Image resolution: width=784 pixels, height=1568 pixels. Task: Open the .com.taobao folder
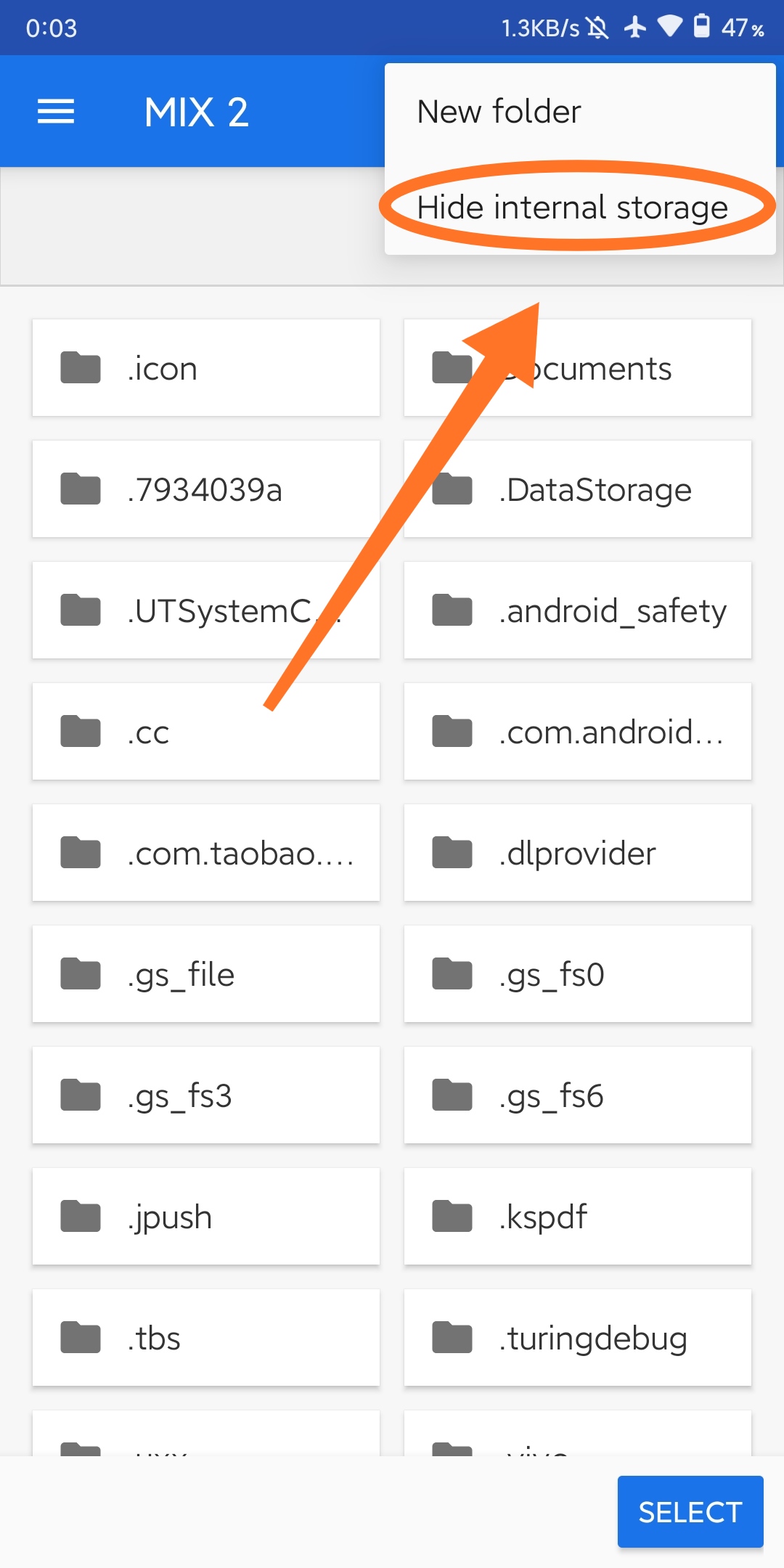(206, 853)
